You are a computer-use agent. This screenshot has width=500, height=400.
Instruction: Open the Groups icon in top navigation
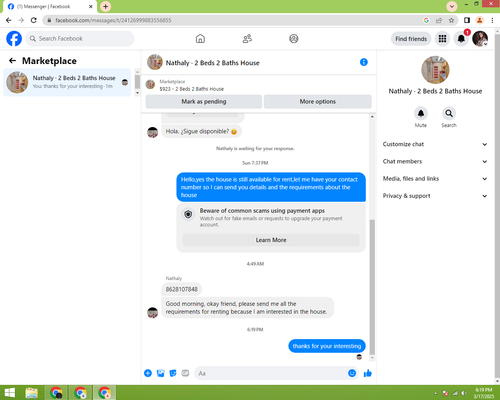click(x=294, y=39)
